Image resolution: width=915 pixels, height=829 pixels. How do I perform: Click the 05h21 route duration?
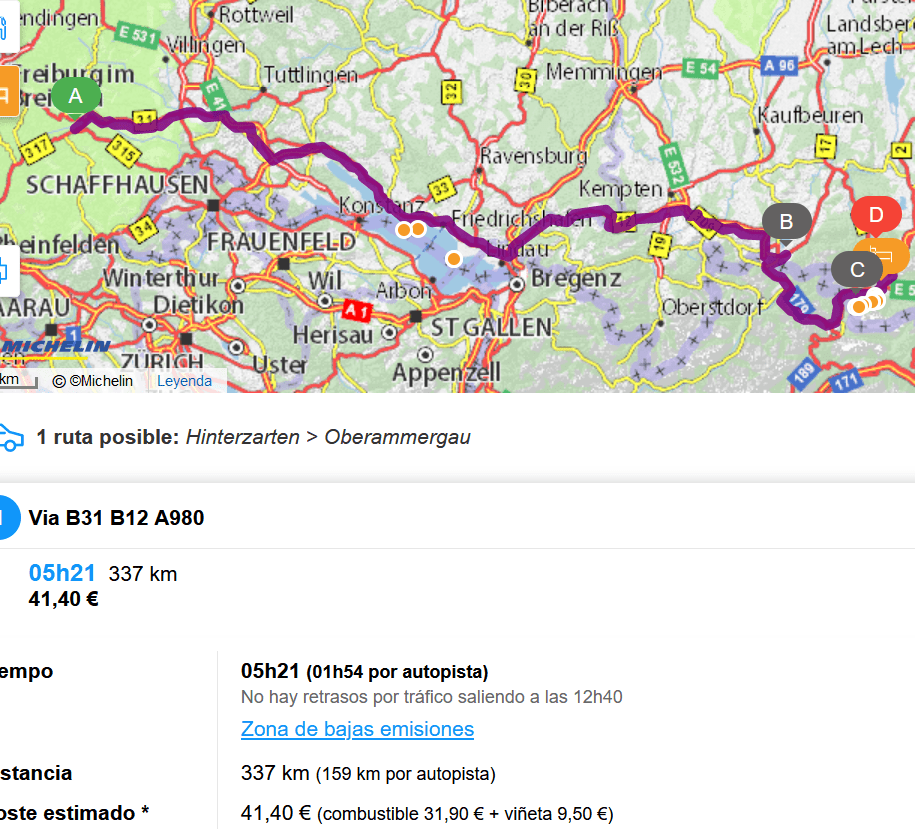tap(62, 573)
